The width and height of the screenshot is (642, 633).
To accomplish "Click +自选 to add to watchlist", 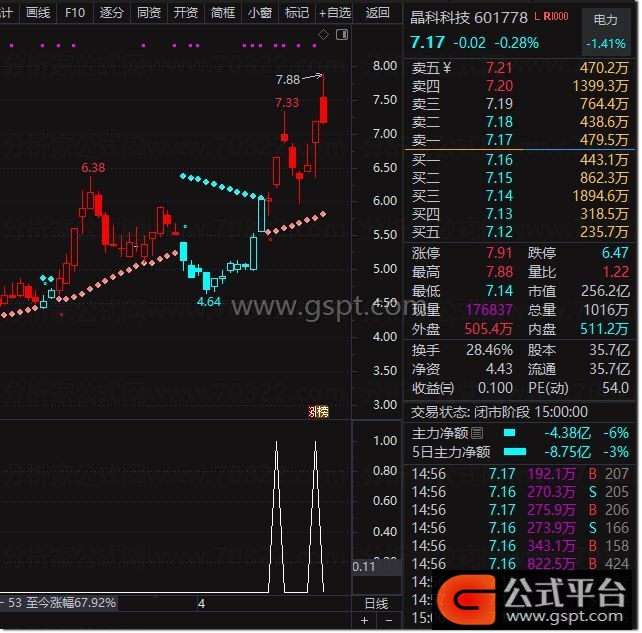I will coord(334,13).
